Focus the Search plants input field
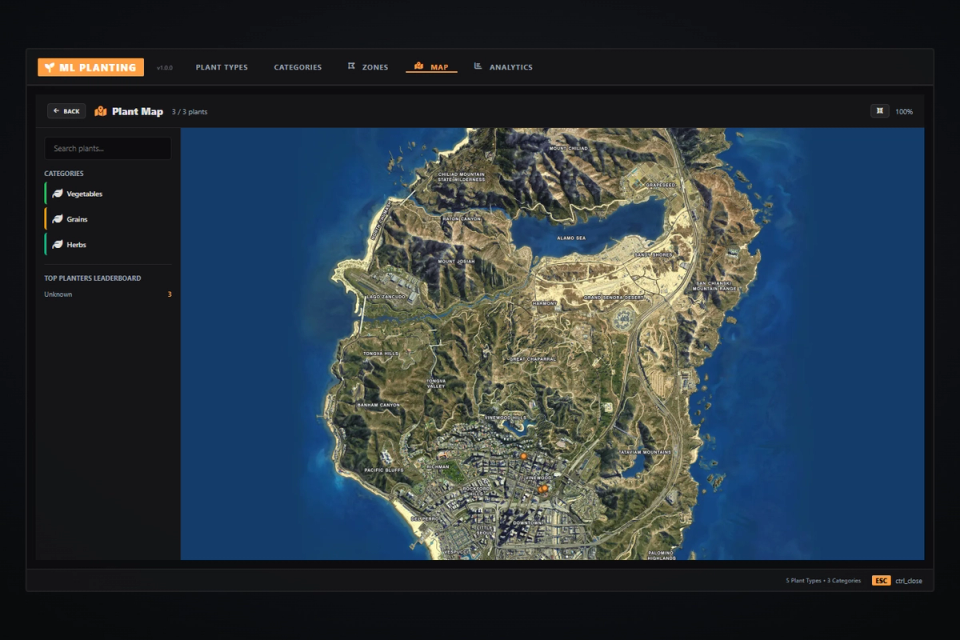Image resolution: width=960 pixels, height=640 pixels. click(108, 148)
